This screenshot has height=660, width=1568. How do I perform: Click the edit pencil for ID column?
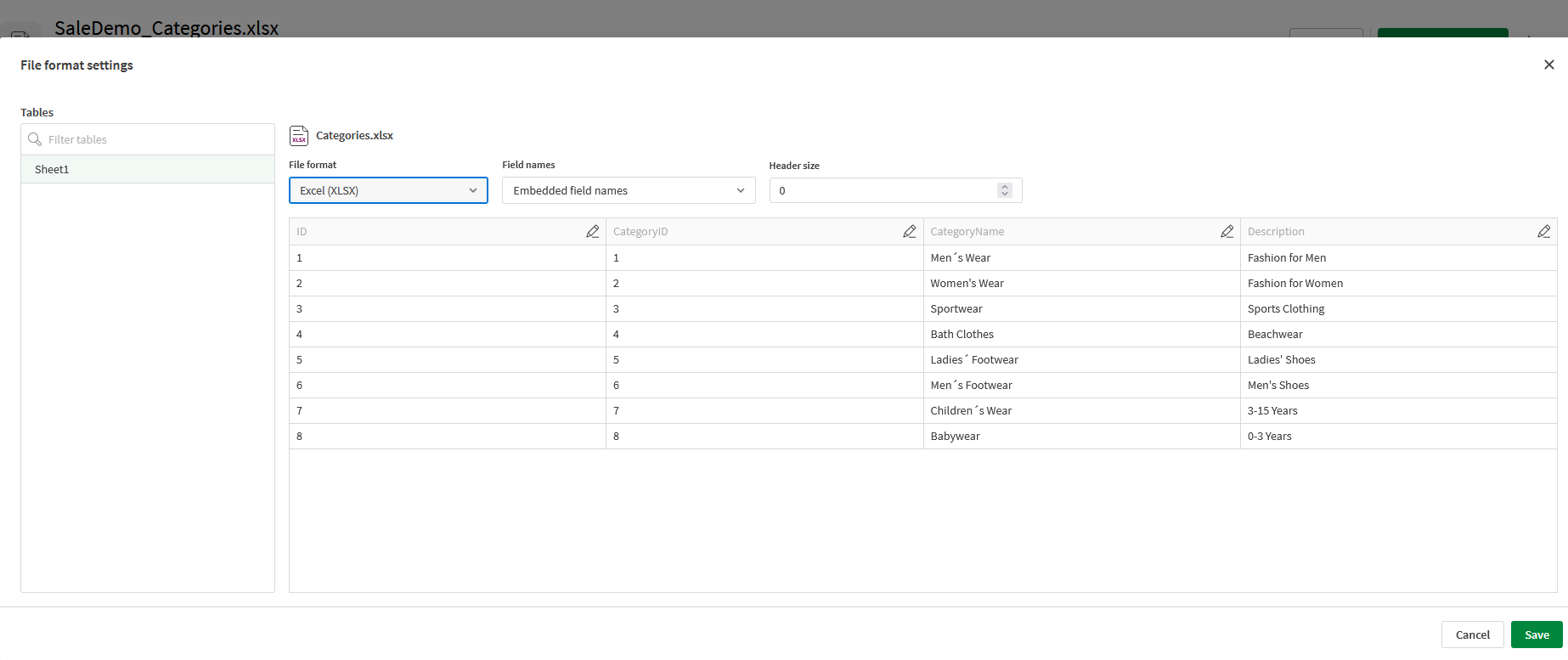(592, 232)
